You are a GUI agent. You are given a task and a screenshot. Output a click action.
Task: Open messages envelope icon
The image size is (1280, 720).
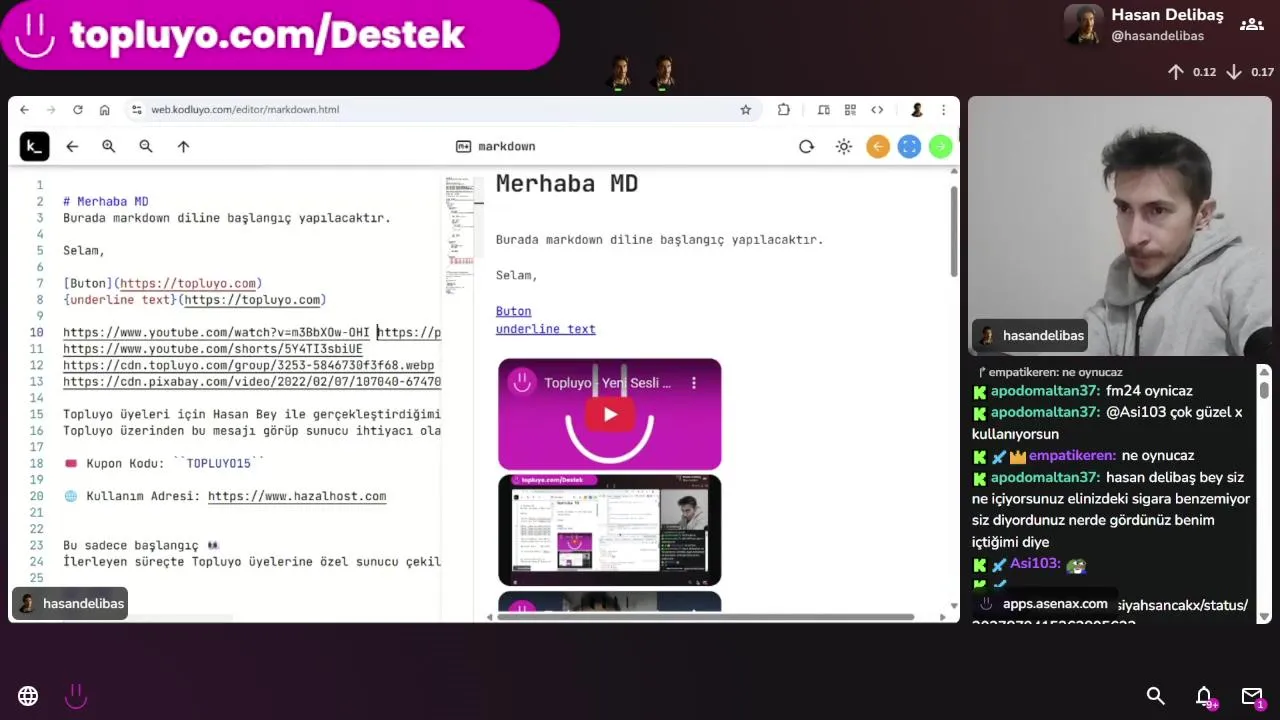point(1252,696)
